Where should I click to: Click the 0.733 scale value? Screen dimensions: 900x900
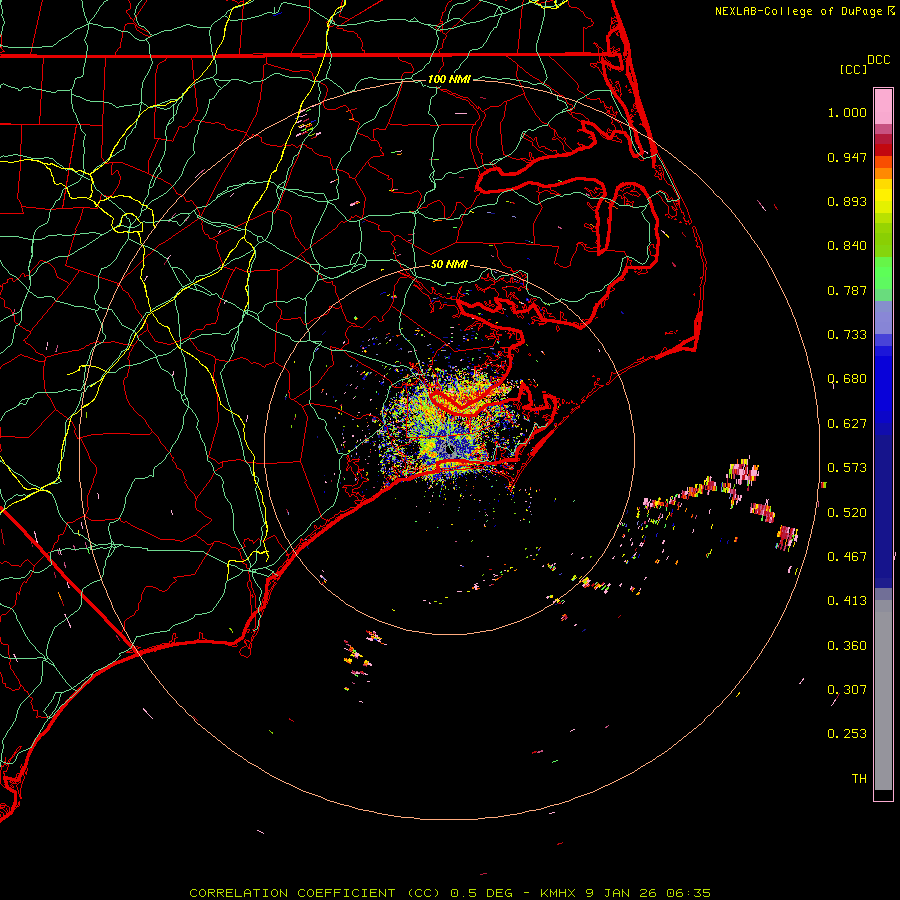pyautogui.click(x=847, y=335)
